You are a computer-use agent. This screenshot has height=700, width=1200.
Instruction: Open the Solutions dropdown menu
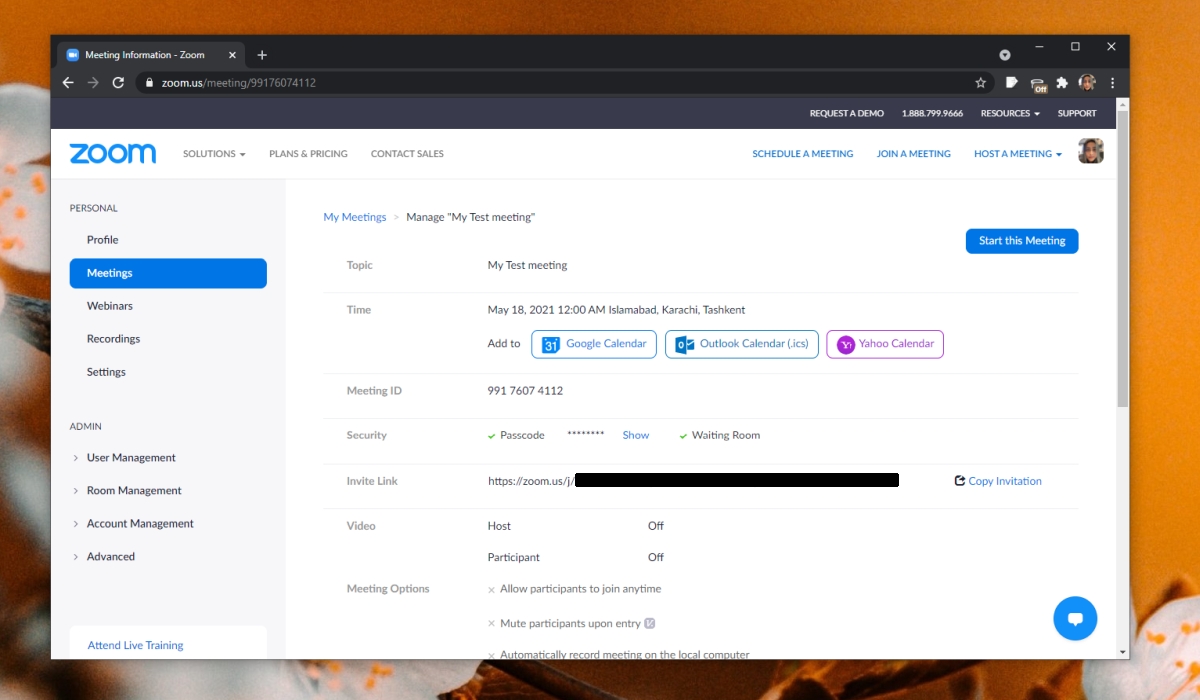coord(213,154)
